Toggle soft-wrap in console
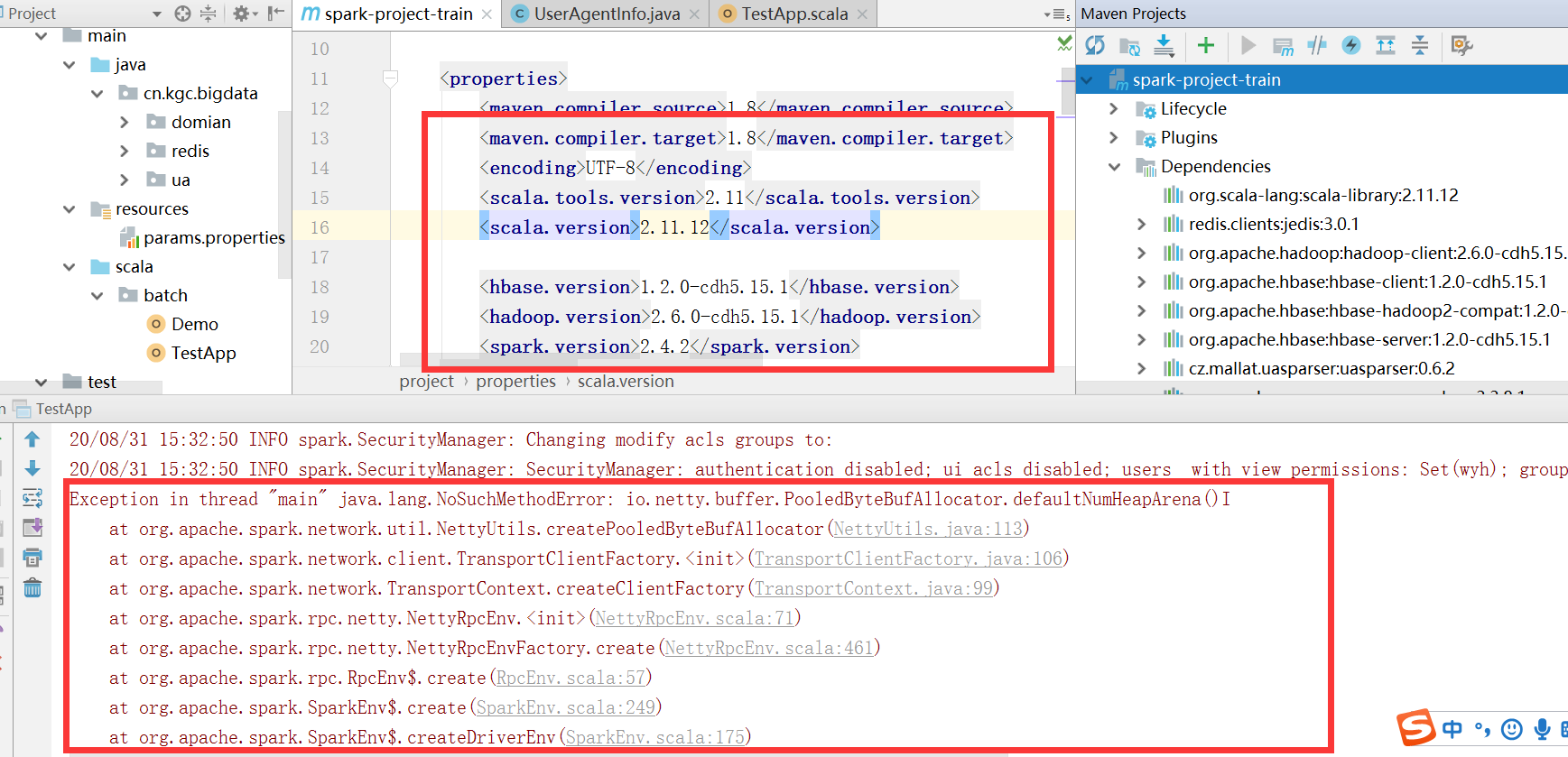Viewport: 1568px width, 757px height. [x=32, y=498]
